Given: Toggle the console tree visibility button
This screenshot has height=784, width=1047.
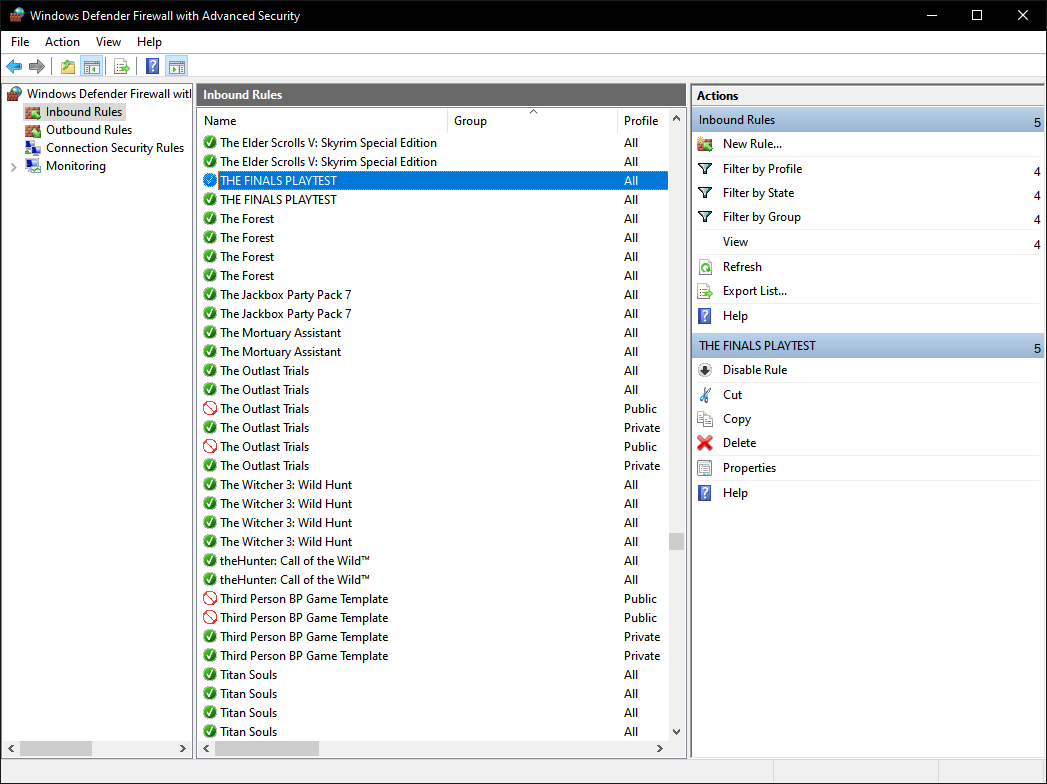Looking at the screenshot, I should (92, 67).
